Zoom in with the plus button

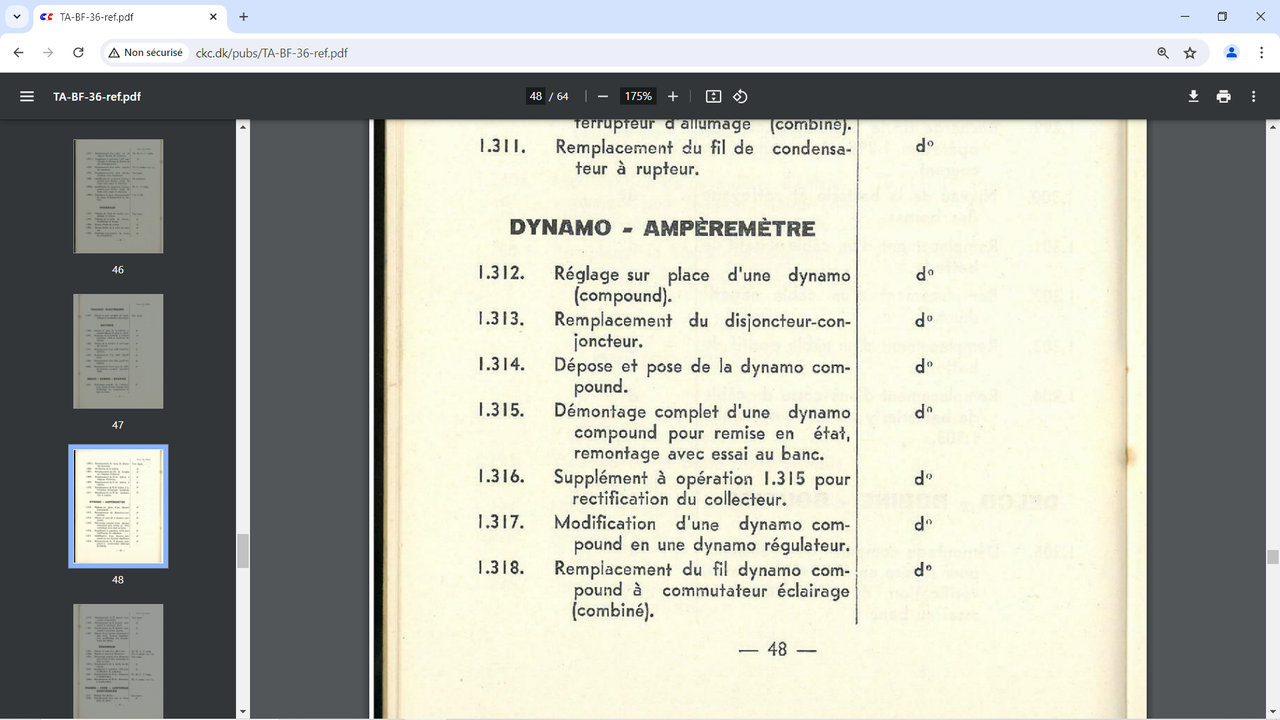[x=673, y=96]
